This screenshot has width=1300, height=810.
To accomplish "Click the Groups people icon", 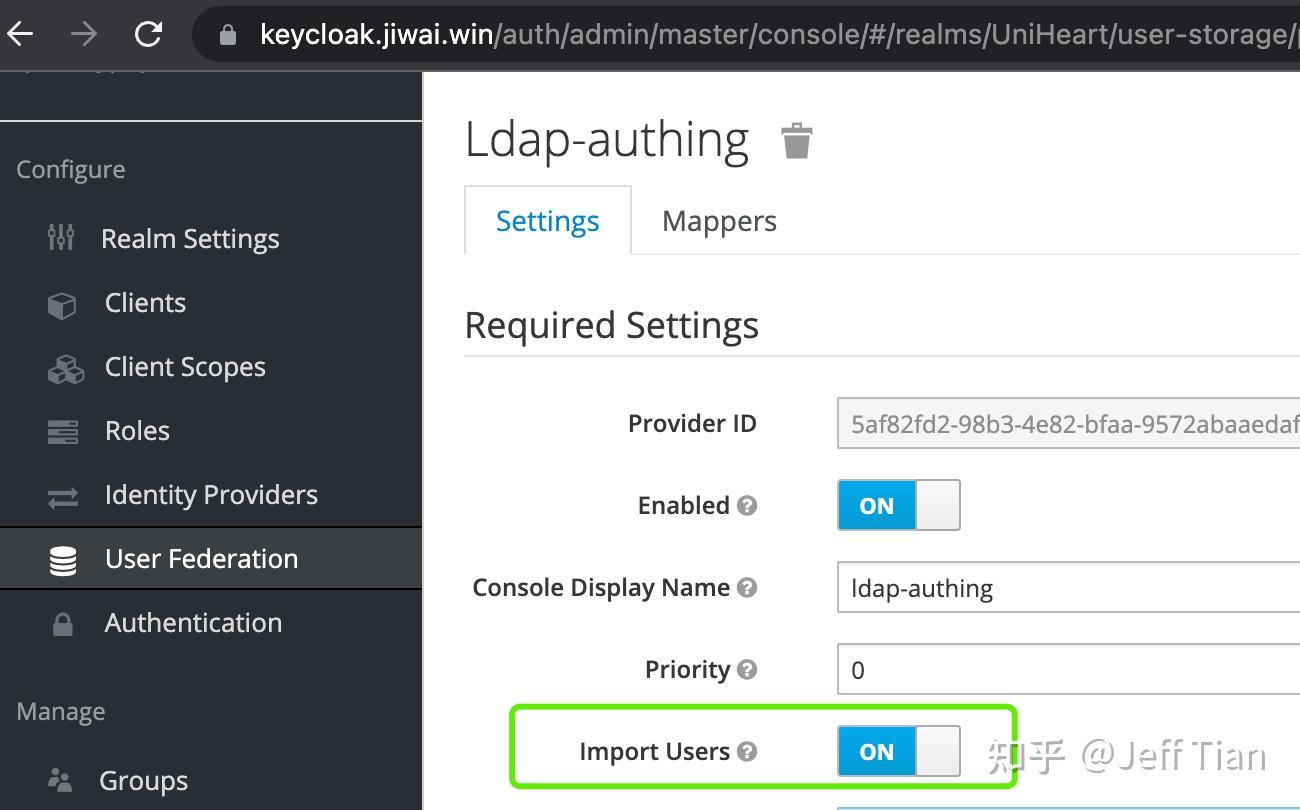I will coord(60,780).
